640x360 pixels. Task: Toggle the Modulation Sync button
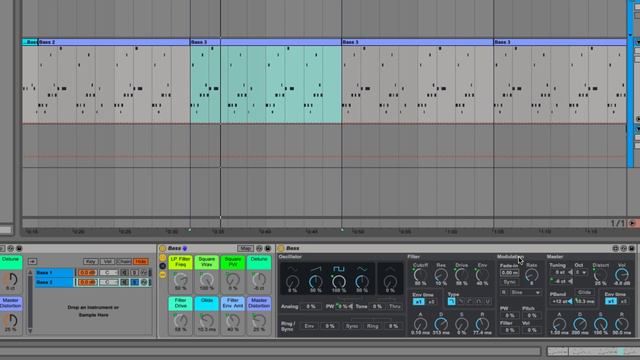click(509, 282)
